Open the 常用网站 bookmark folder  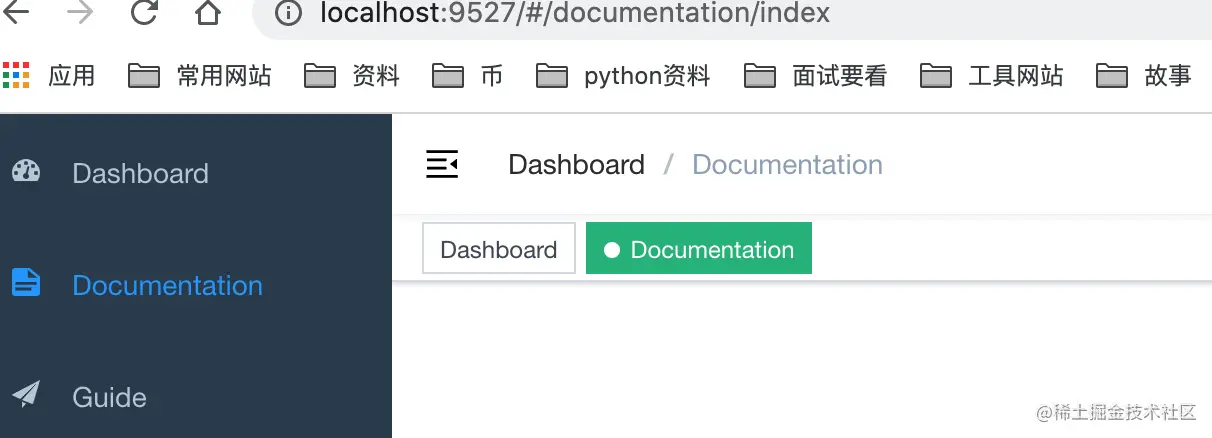point(200,76)
